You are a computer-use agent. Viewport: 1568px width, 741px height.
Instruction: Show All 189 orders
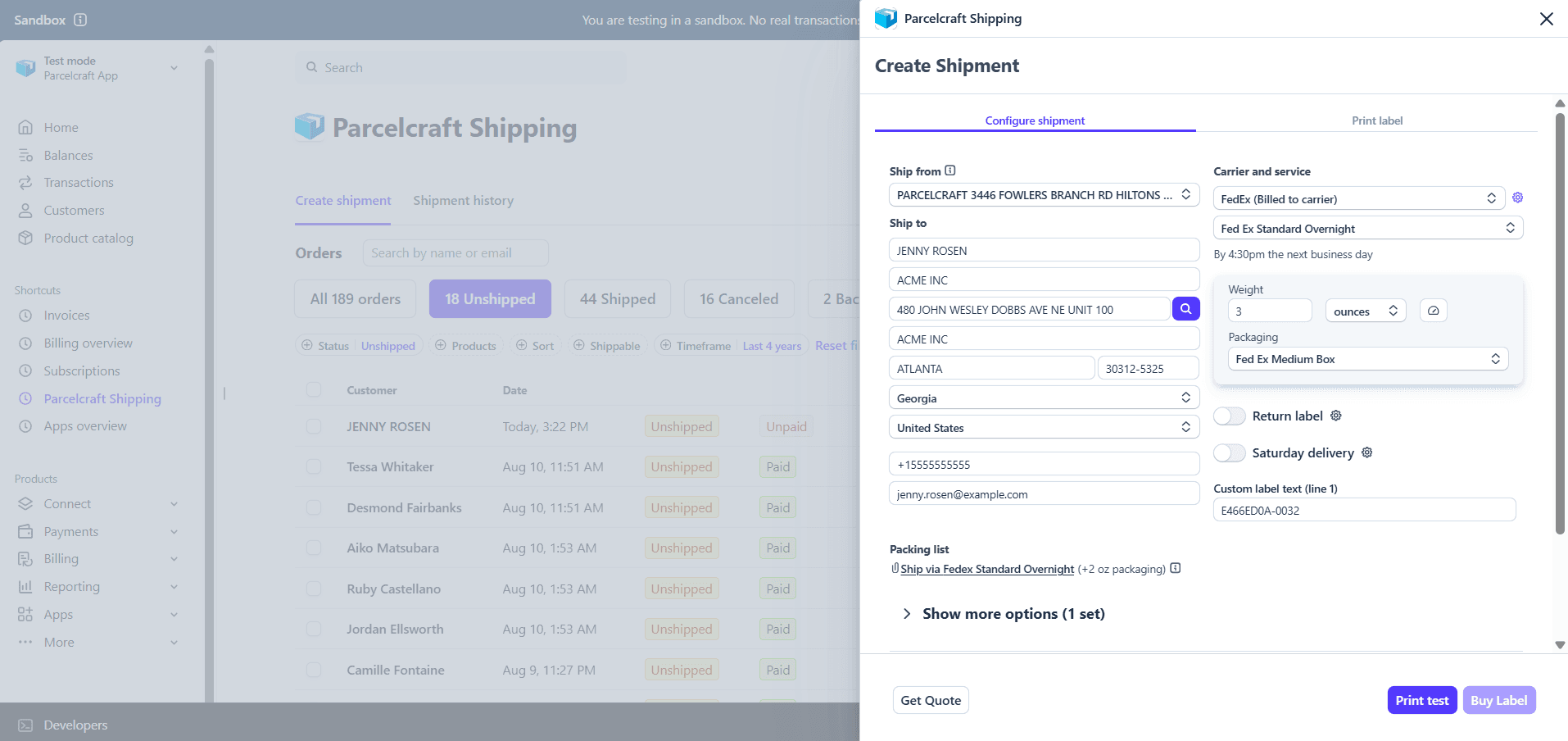tap(356, 298)
